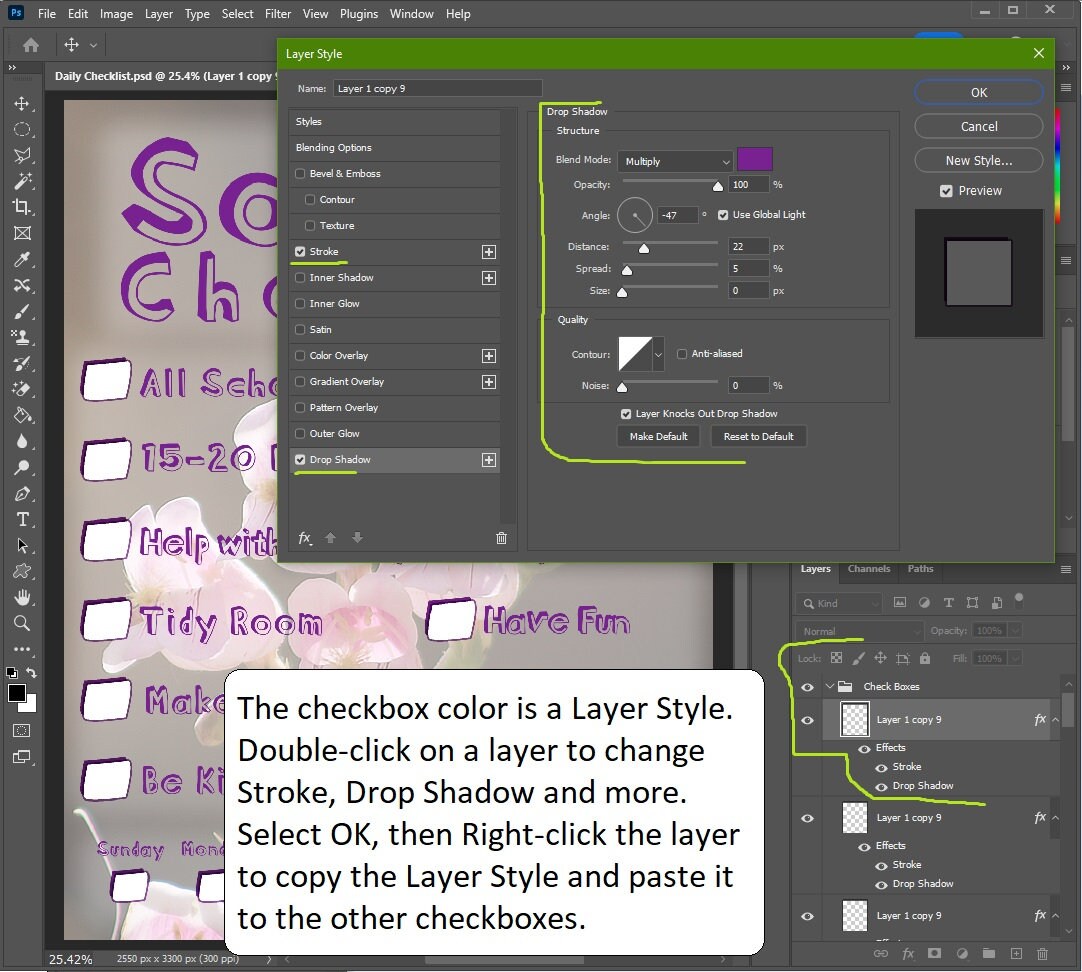Open the Blend Mode dropdown
This screenshot has width=1082, height=972.
click(x=675, y=160)
